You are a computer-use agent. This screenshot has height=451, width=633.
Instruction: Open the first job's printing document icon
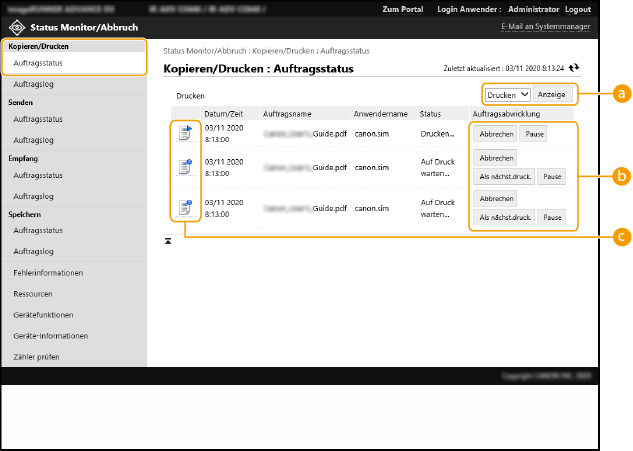[x=184, y=132]
